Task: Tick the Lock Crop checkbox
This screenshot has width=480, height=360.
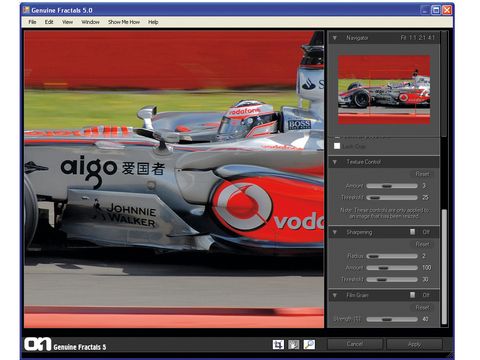Action: click(x=337, y=146)
